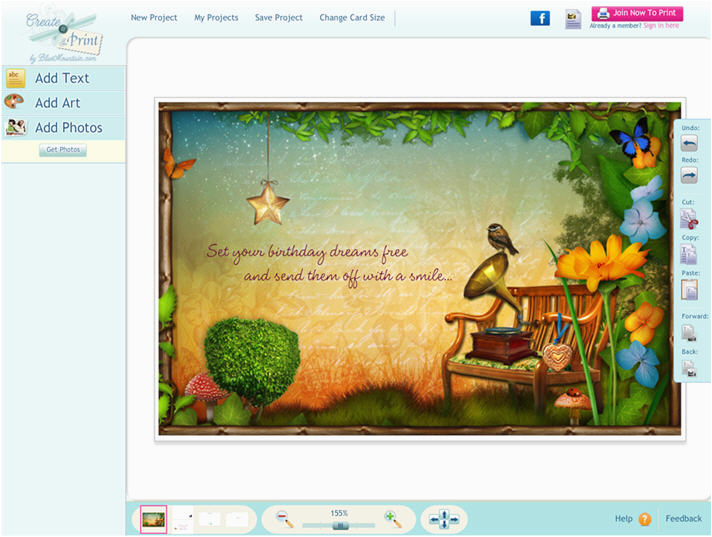Open Change Card Size option

pos(352,18)
